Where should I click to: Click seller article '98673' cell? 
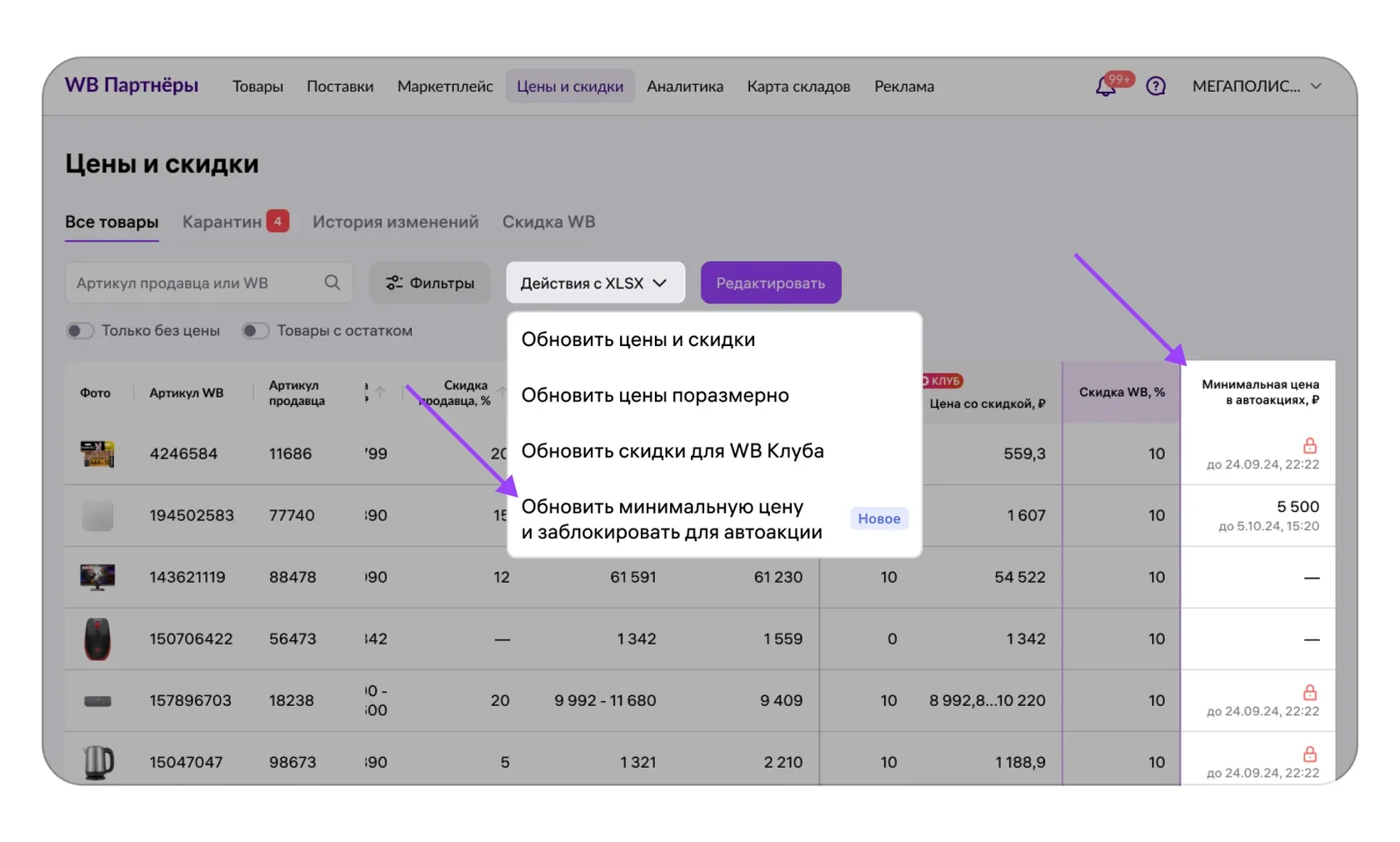(292, 762)
